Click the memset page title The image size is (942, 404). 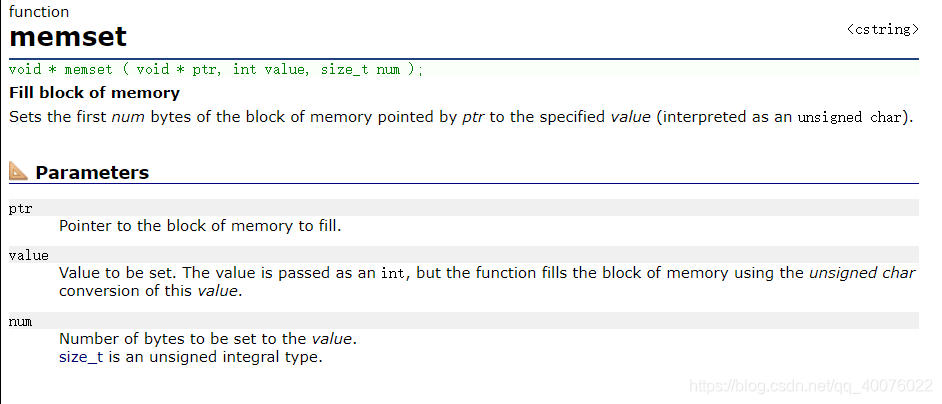68,37
